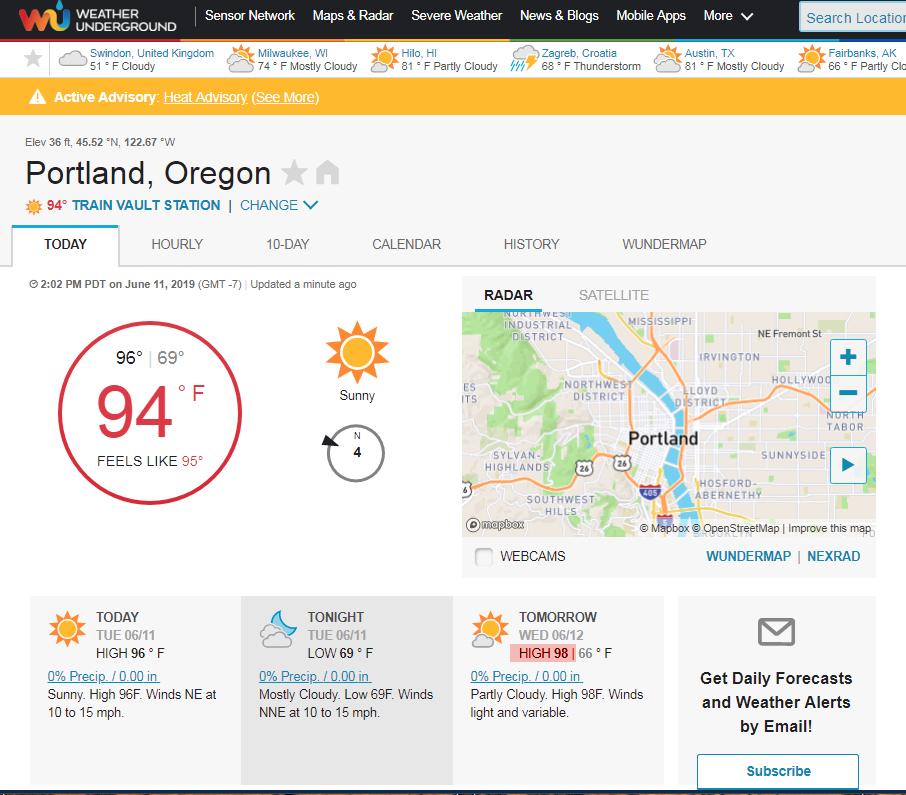The height and width of the screenshot is (795, 906).
Task: Open the Wundermap tab
Action: pos(664,244)
